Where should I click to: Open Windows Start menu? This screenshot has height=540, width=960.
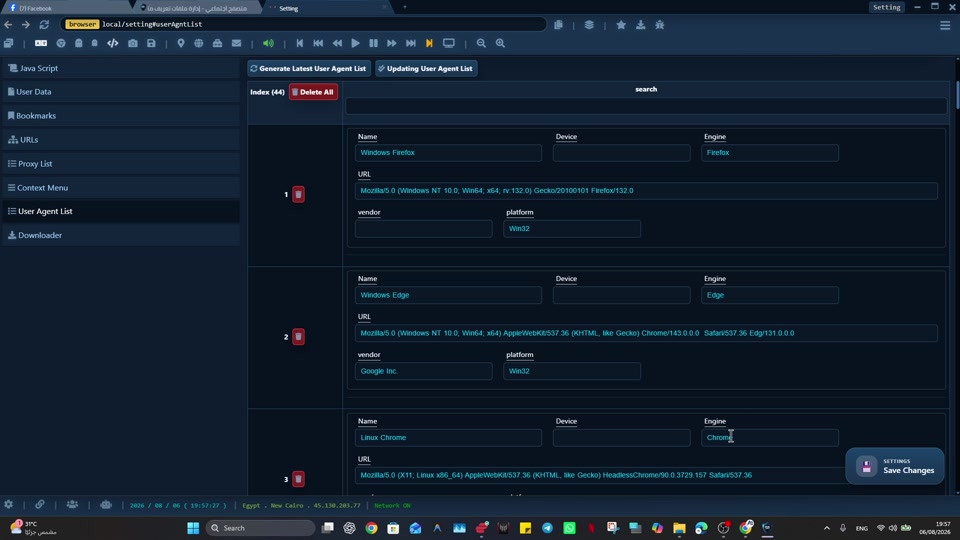tap(193, 528)
